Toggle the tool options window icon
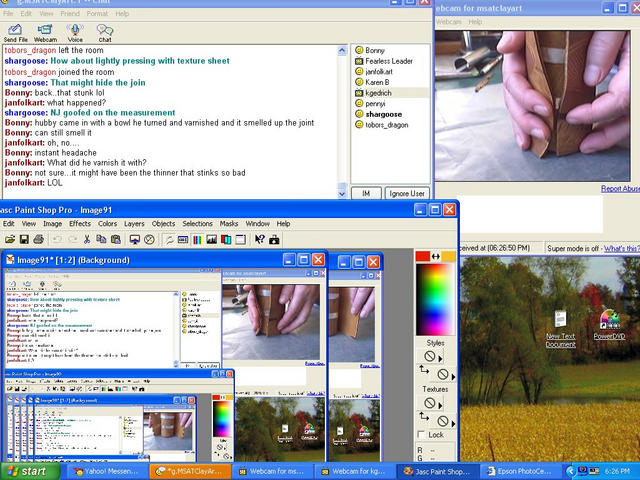 [183, 240]
